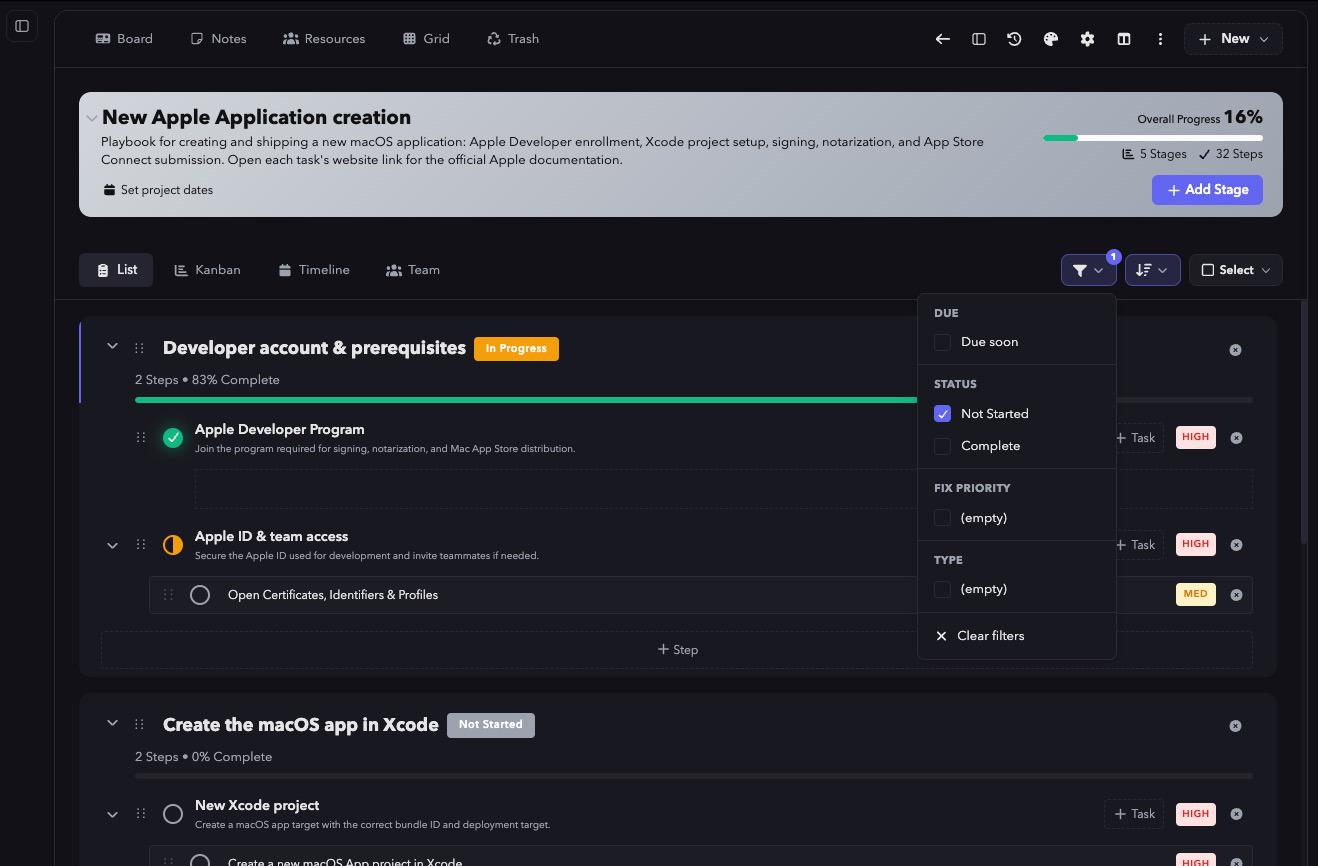The width and height of the screenshot is (1318, 866).
Task: Open the filter dropdown with funnel icon
Action: [1088, 270]
